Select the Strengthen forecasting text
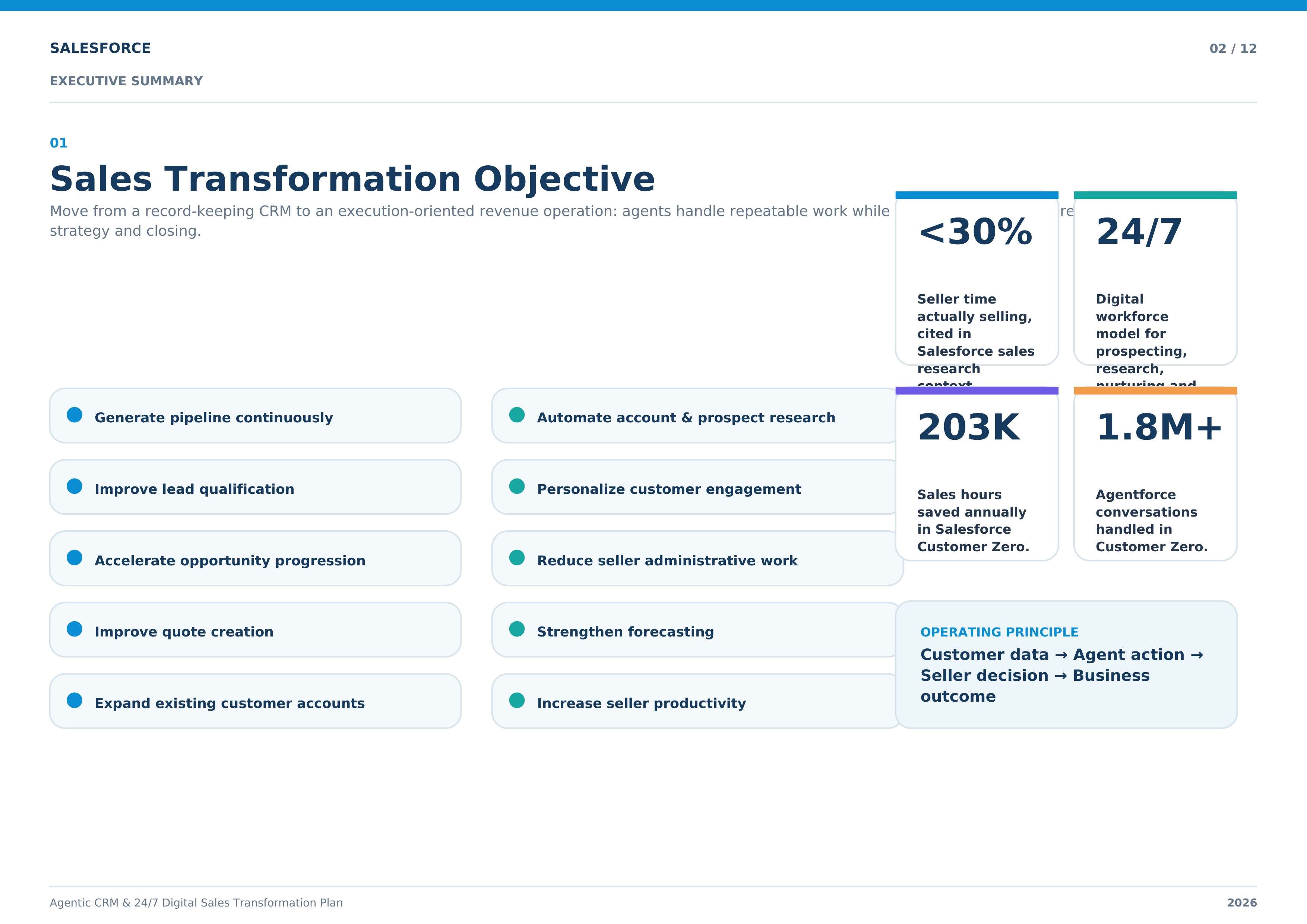Screen dimensions: 1307x924 (625, 632)
